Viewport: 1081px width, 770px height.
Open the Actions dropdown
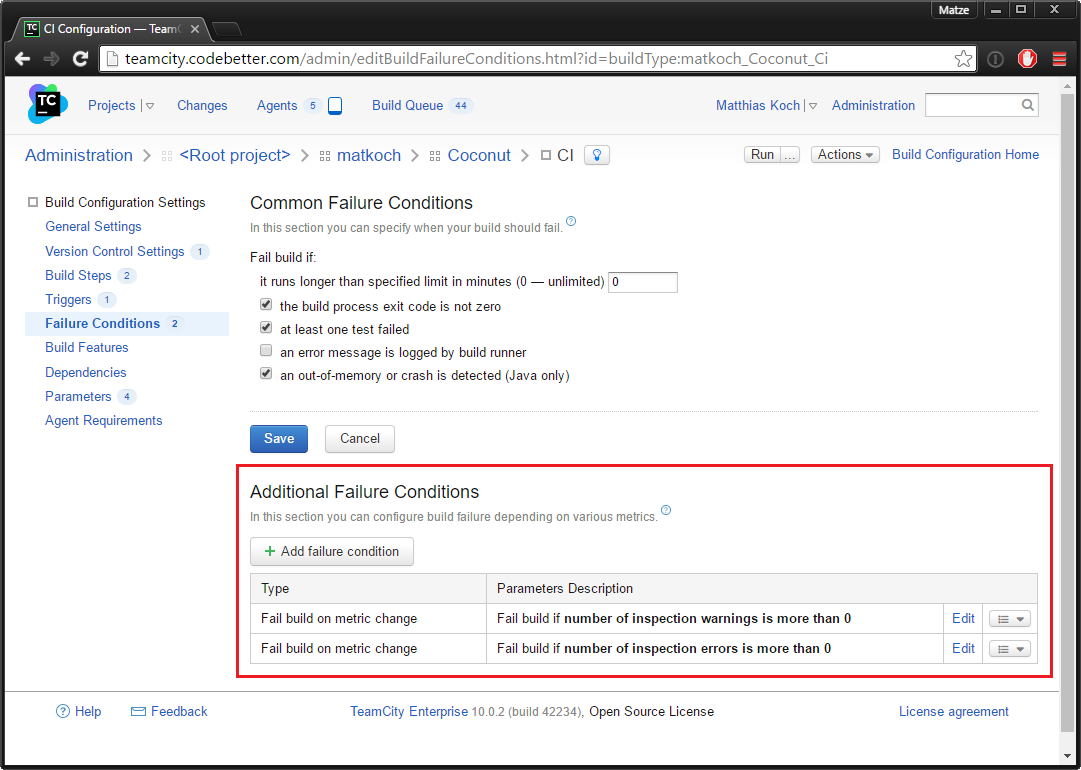pos(845,154)
